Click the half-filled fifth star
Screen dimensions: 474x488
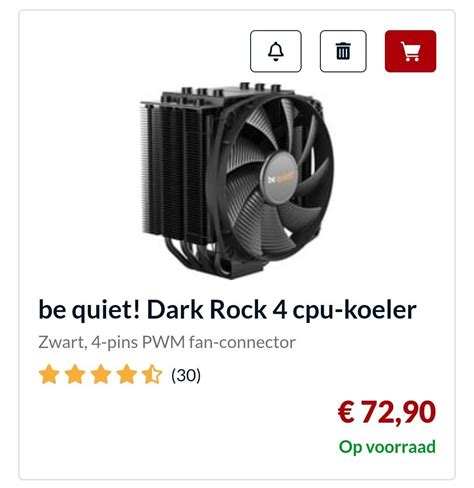(x=152, y=375)
